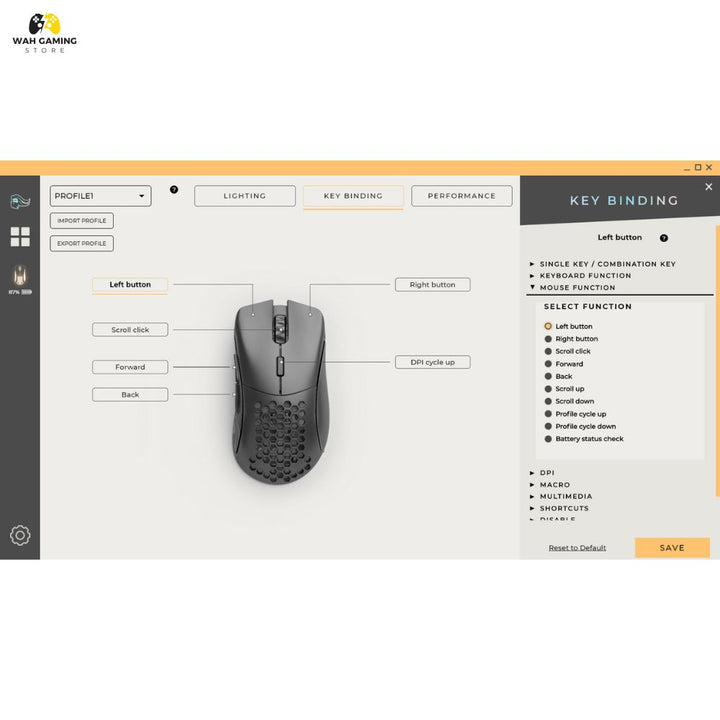Click the key binding panel's orange scrollbar
This screenshot has width=720, height=720.
tap(717, 360)
